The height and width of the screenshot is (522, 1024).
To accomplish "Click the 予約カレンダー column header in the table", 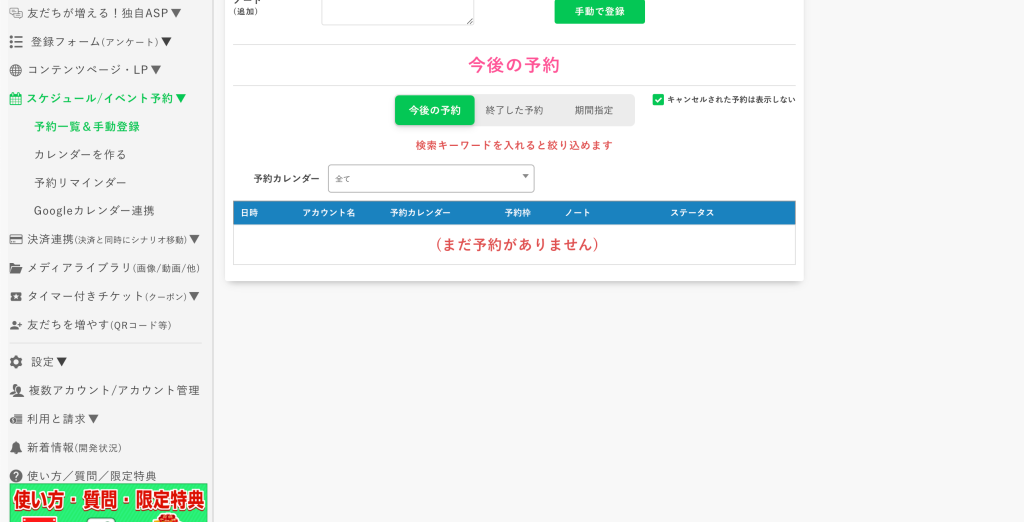I will pos(420,213).
